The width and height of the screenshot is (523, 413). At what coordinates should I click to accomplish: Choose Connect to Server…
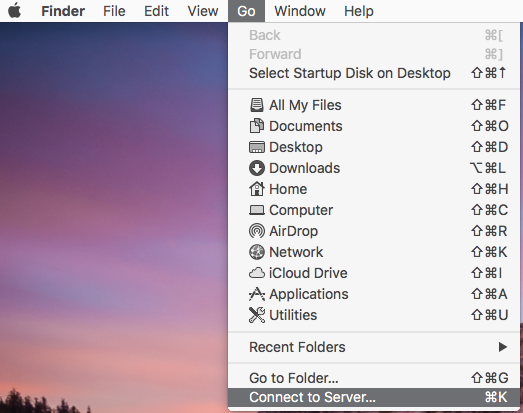coord(374,397)
